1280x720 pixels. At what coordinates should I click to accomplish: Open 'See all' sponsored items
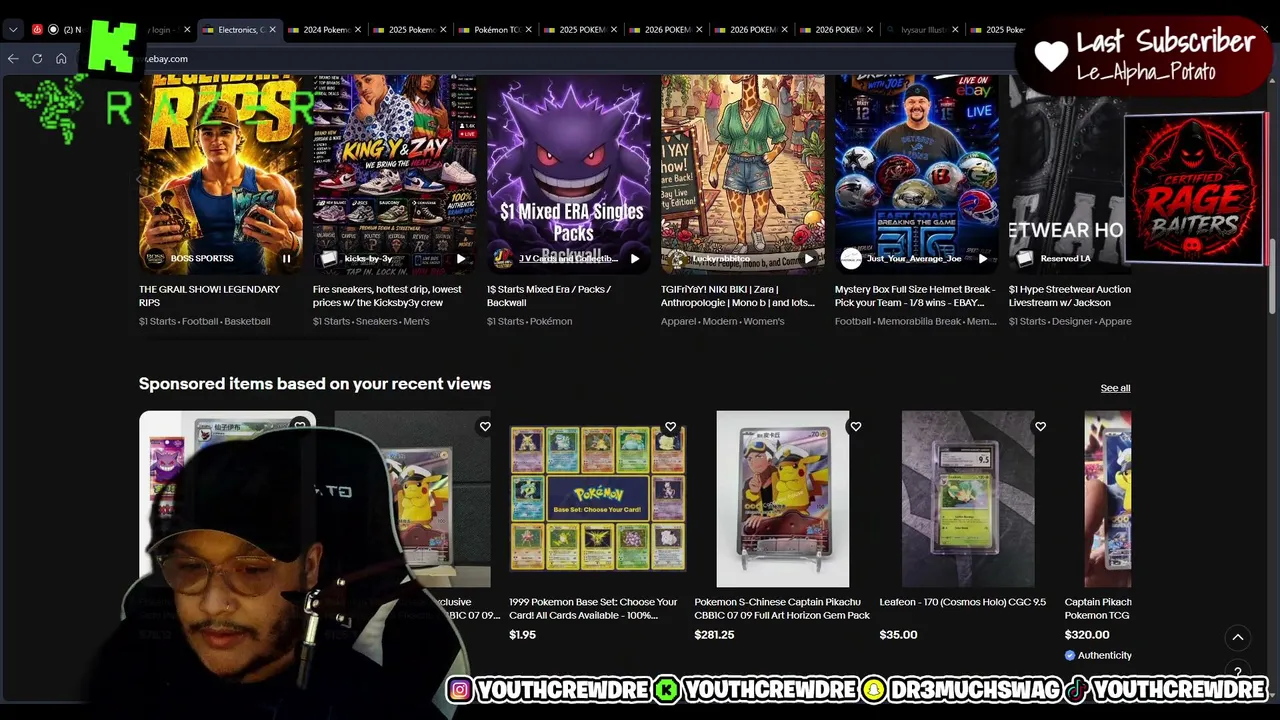[1115, 388]
